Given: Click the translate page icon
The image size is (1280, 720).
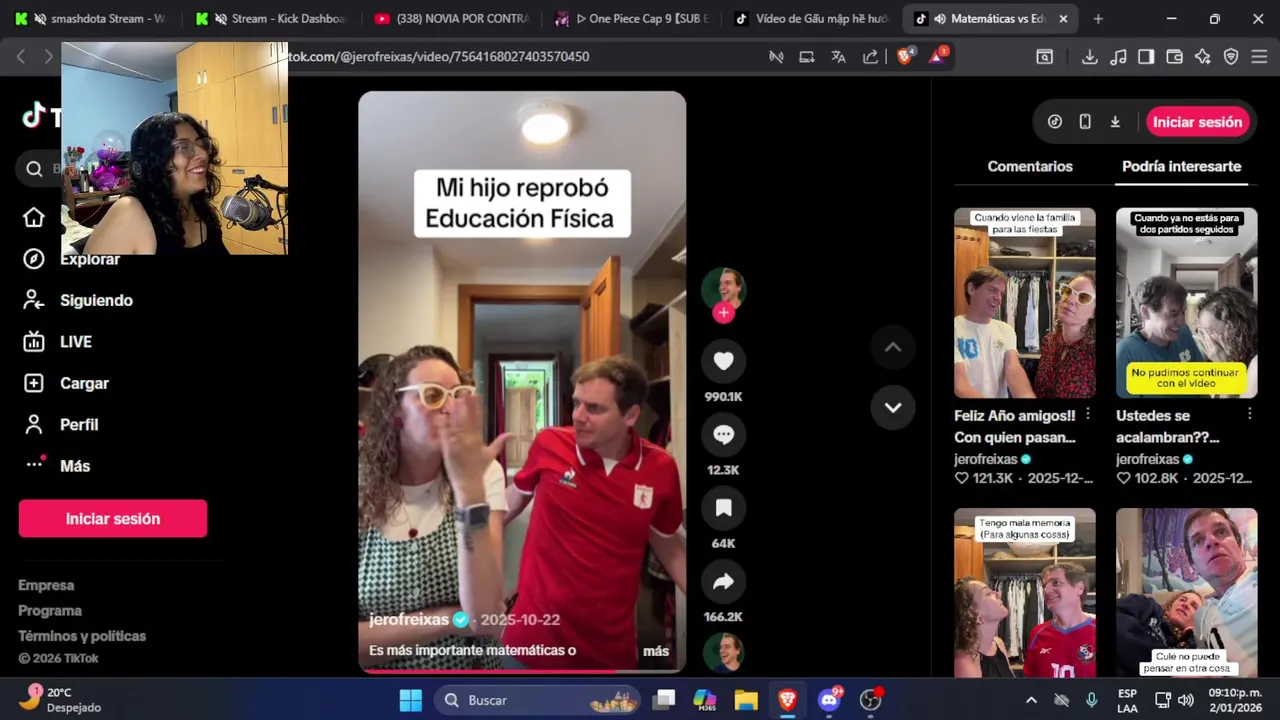Looking at the screenshot, I should click(839, 57).
